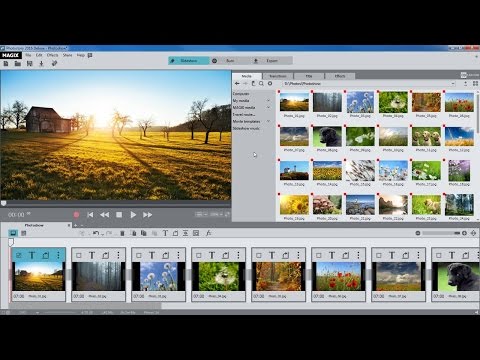Check the black puppy slide checkbox
The image size is (480, 360).
[x=439, y=256]
